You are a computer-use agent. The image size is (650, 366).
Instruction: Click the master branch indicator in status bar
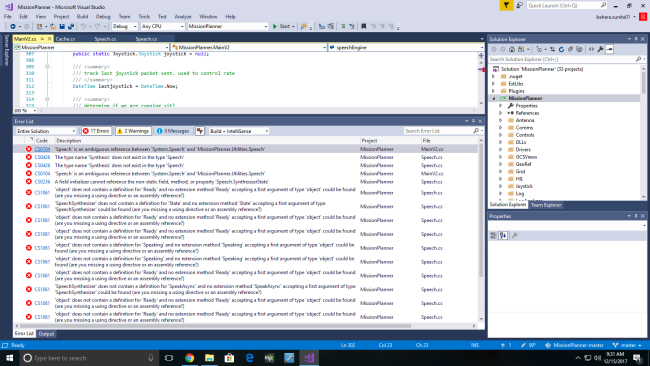pos(627,345)
